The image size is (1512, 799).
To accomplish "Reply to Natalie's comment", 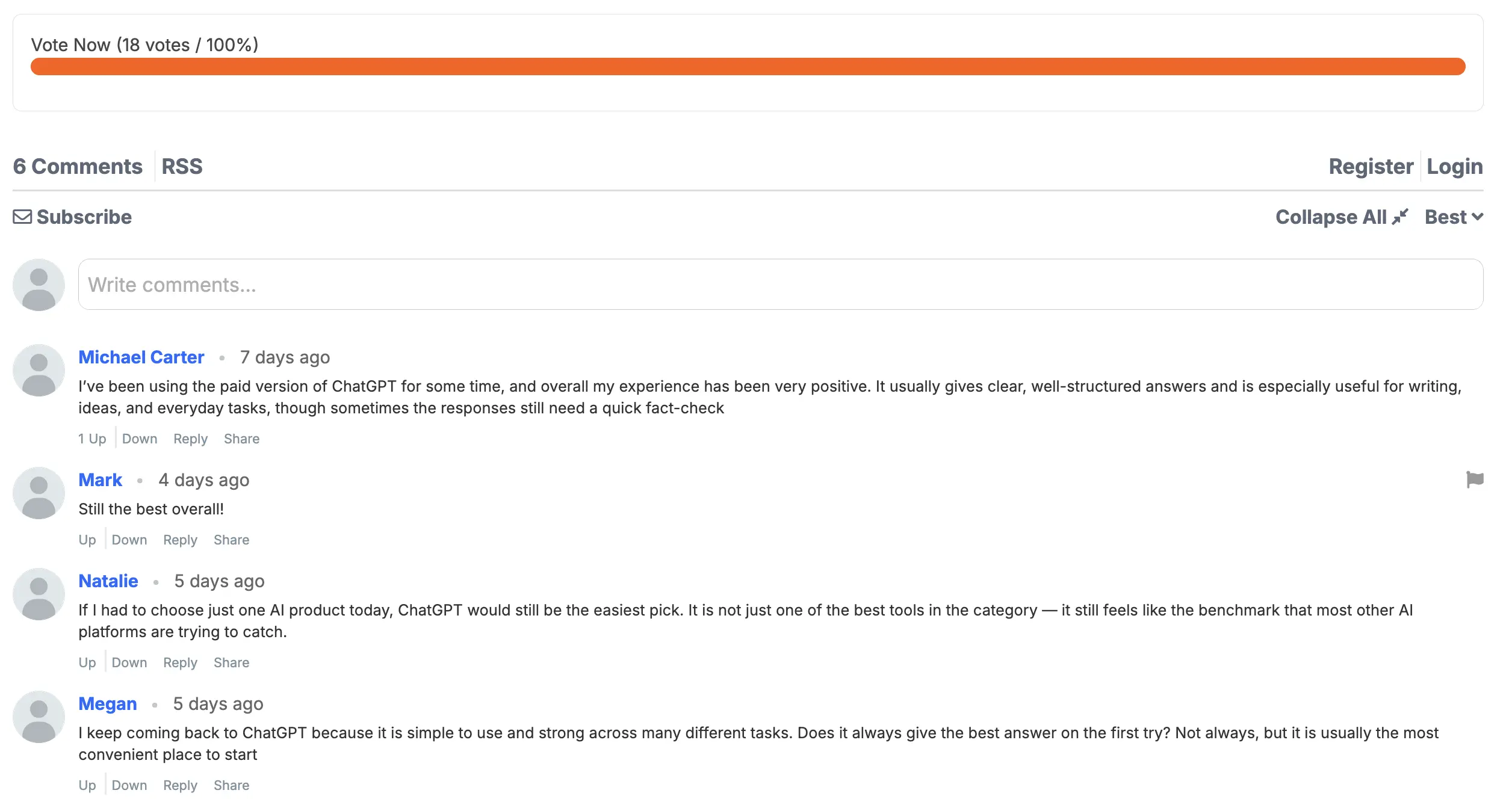I will [179, 662].
